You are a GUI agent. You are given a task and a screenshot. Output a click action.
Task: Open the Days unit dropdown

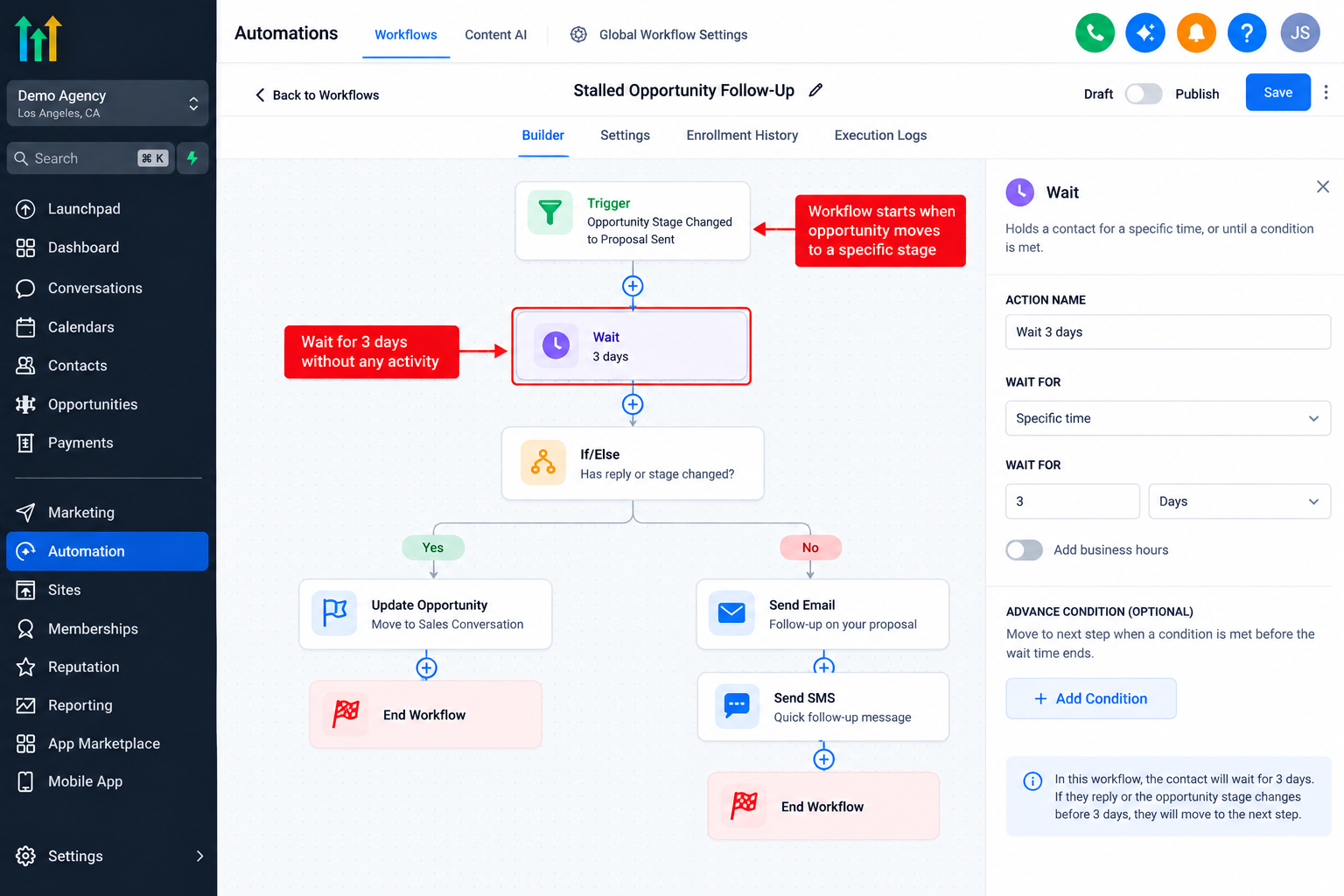point(1239,501)
